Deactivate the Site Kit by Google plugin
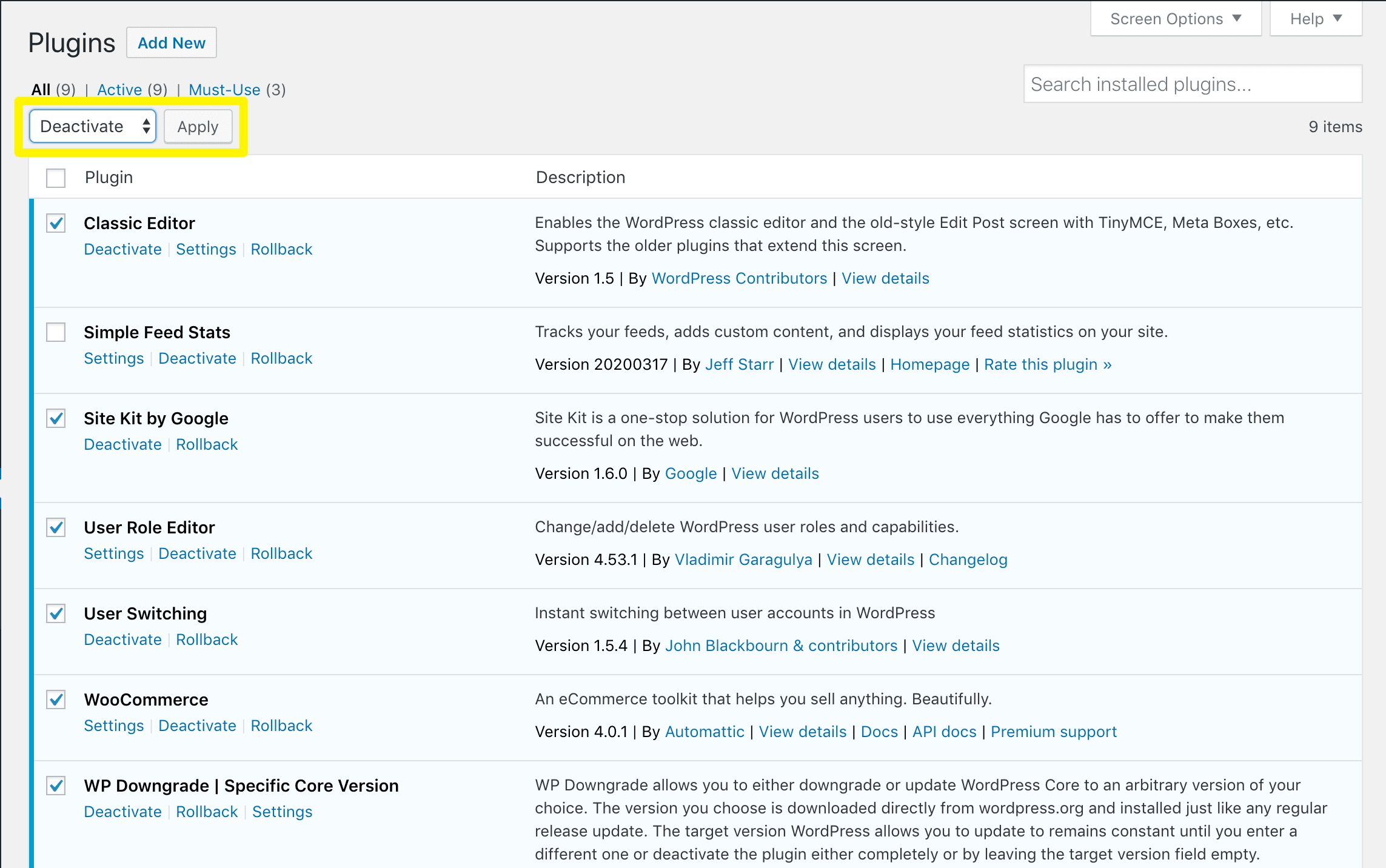Screen dimensions: 1386x868 tap(122, 444)
